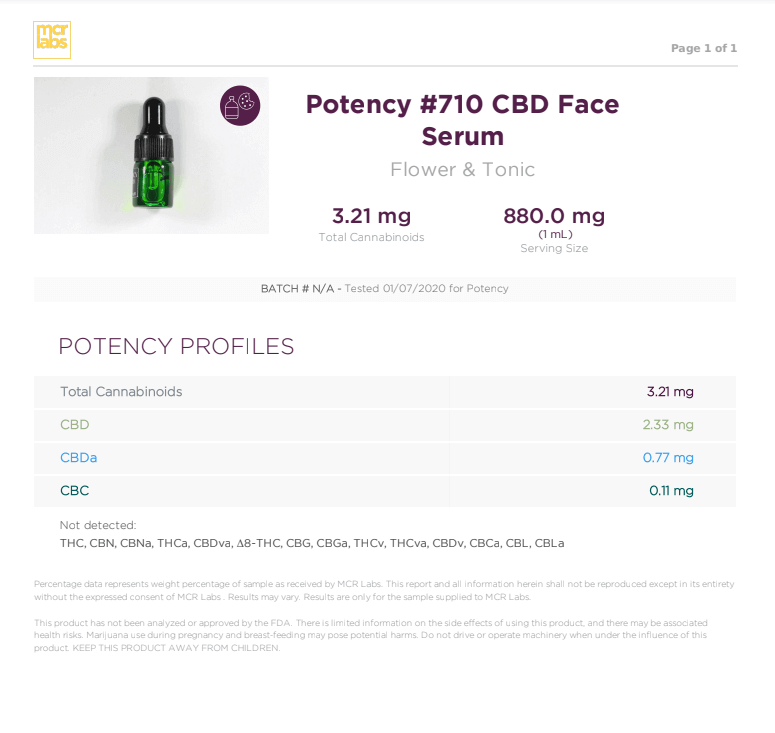Click the Page 1 of 1 indicator
Image resolution: width=775 pixels, height=733 pixels.
pyautogui.click(x=703, y=48)
